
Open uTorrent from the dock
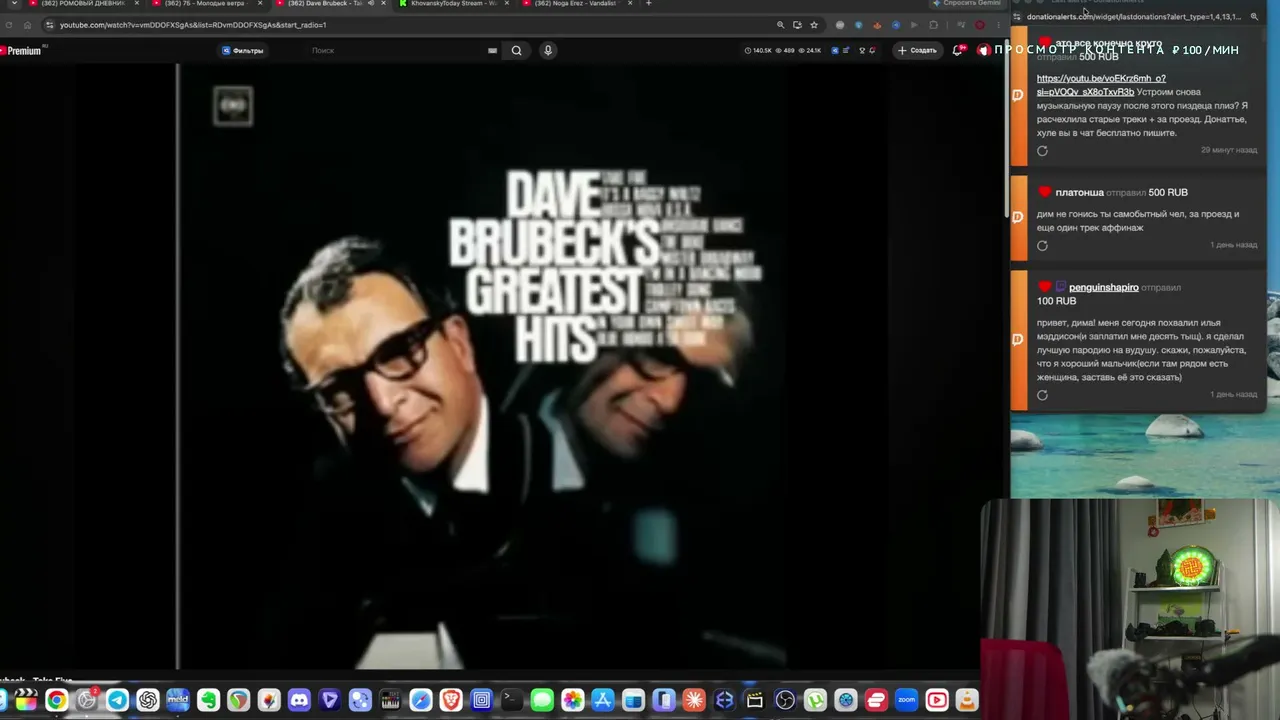pyautogui.click(x=815, y=700)
